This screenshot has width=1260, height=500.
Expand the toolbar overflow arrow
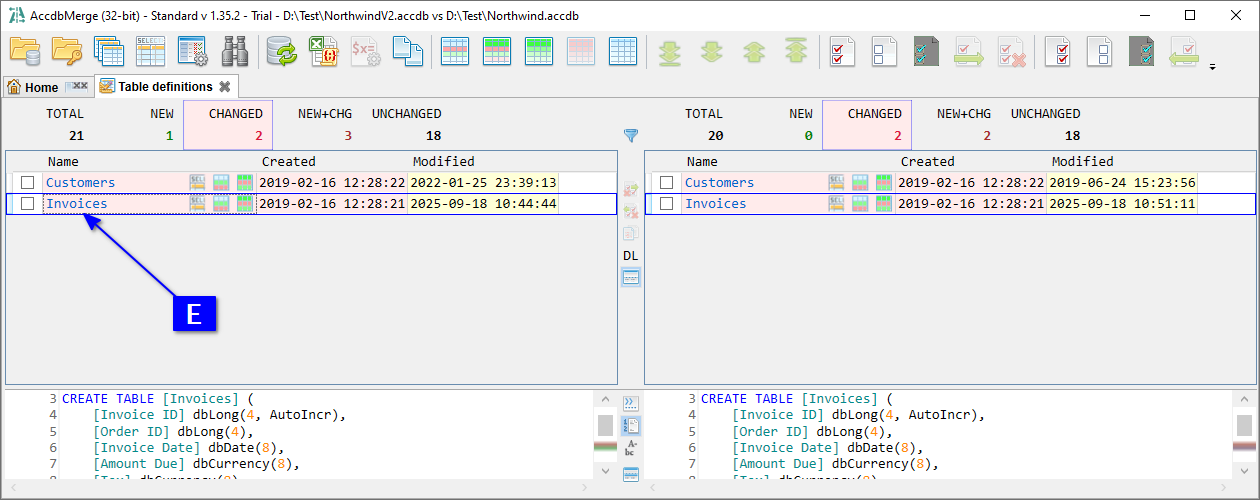point(1213,67)
